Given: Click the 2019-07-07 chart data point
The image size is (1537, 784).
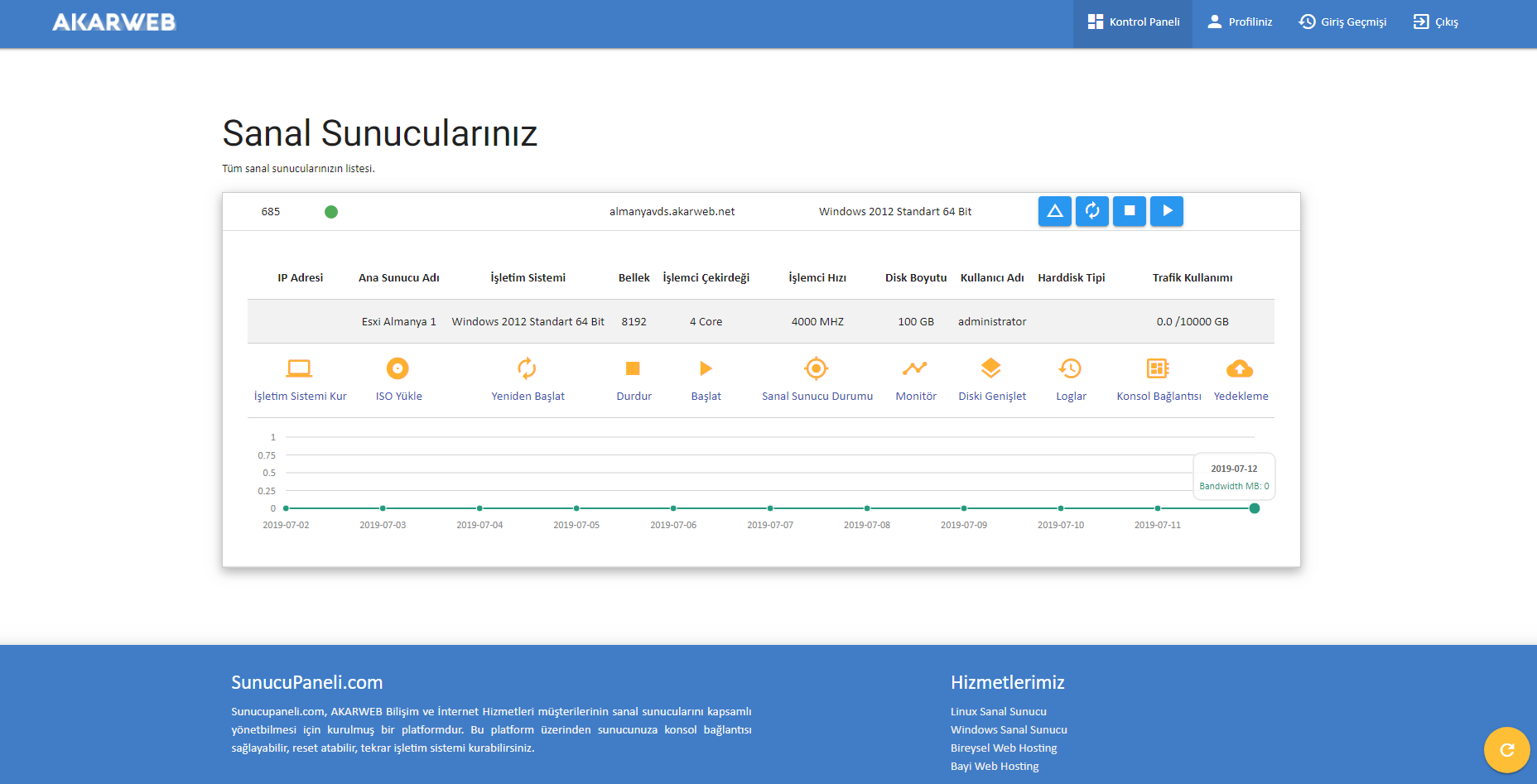Looking at the screenshot, I should (770, 508).
